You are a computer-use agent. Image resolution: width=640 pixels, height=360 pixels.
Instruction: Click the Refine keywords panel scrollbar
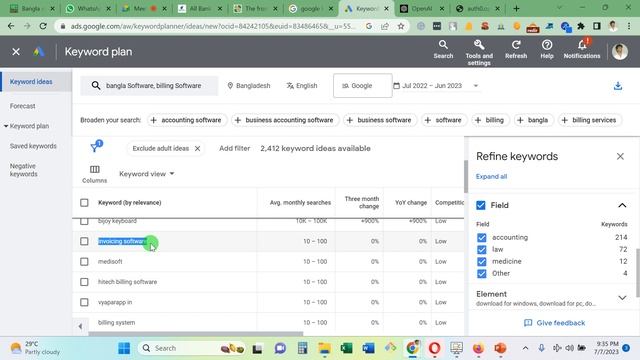pyautogui.click(x=638, y=273)
